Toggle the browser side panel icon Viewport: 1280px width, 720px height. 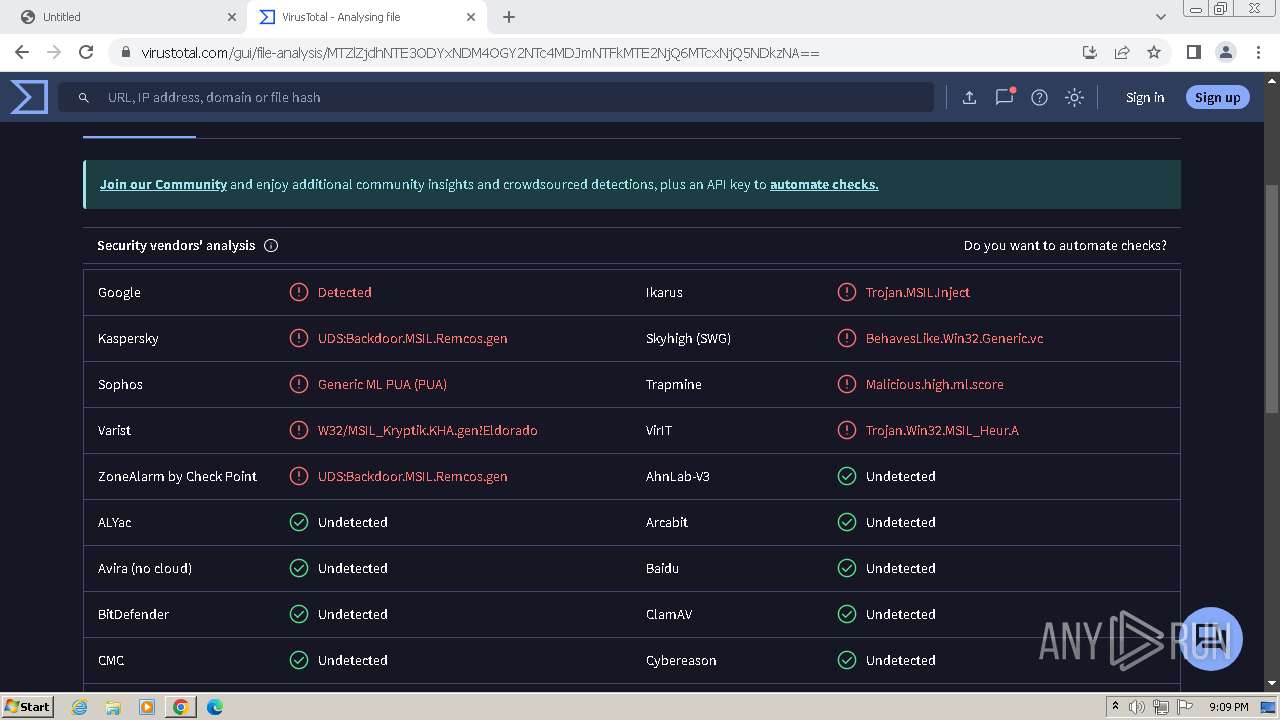coord(1193,52)
